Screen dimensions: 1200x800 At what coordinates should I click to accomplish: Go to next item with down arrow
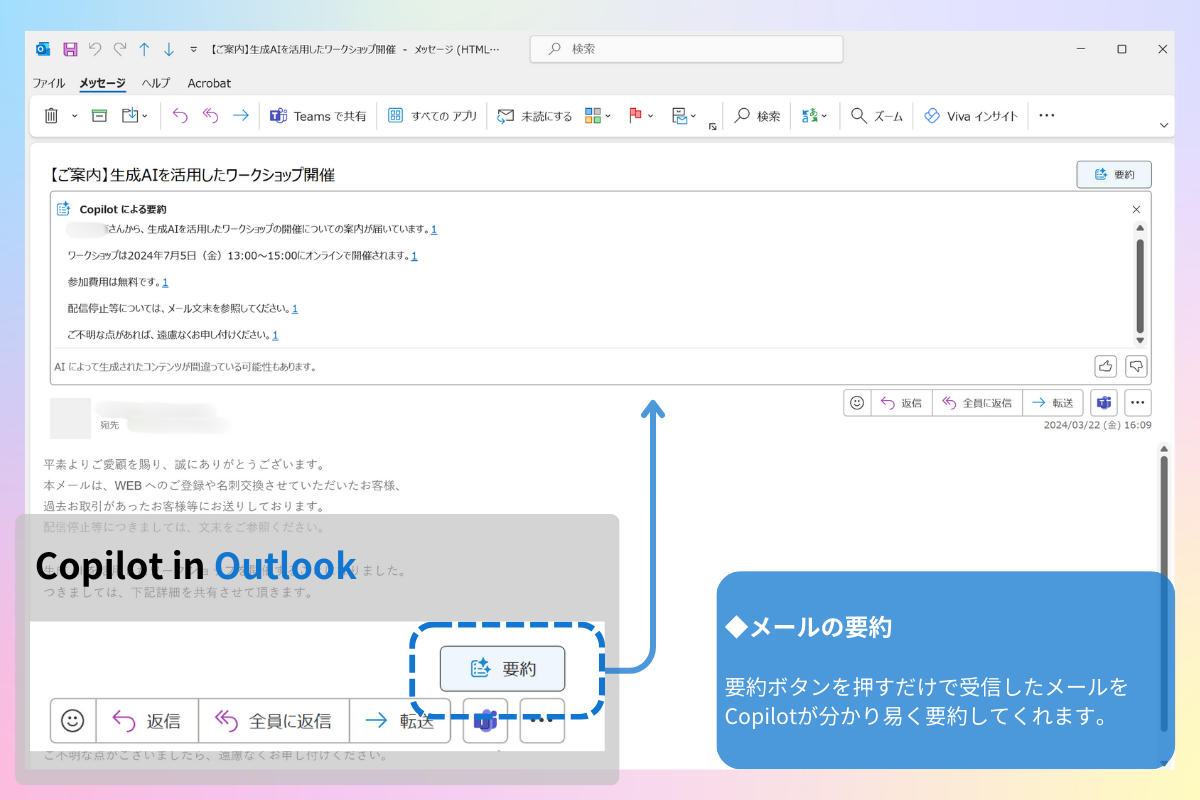[x=169, y=49]
